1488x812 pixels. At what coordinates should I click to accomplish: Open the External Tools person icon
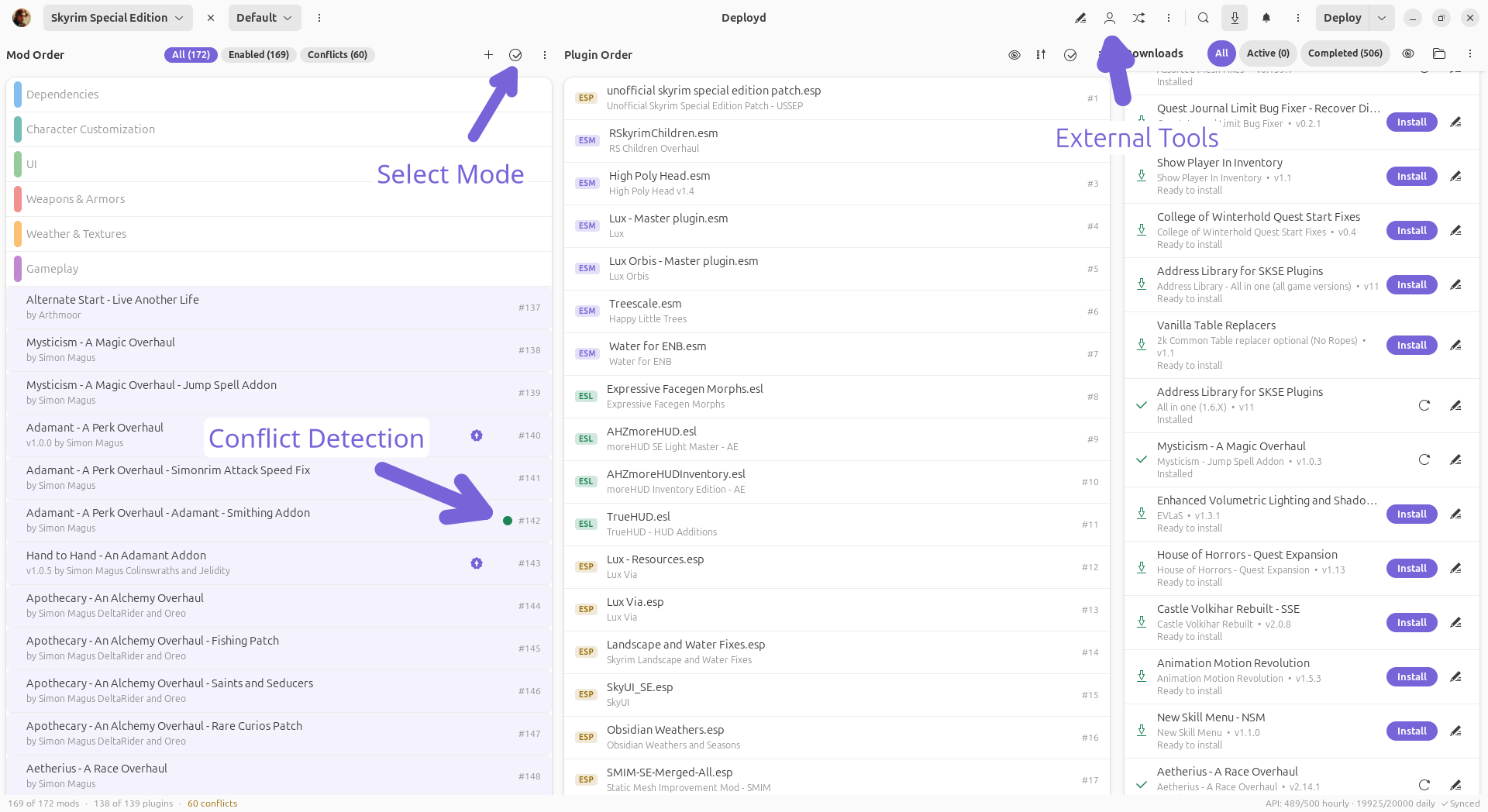coord(1110,18)
